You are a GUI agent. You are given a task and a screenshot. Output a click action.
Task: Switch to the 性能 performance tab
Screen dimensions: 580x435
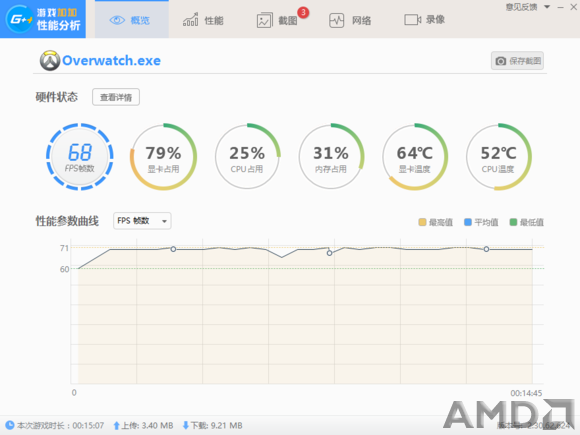point(203,20)
